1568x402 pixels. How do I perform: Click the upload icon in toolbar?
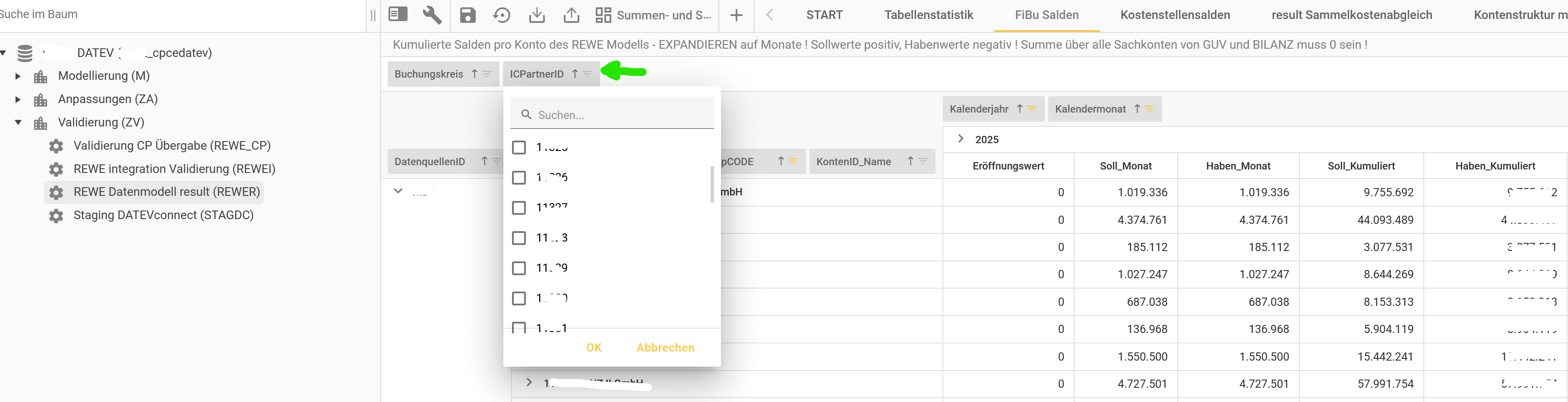[571, 15]
